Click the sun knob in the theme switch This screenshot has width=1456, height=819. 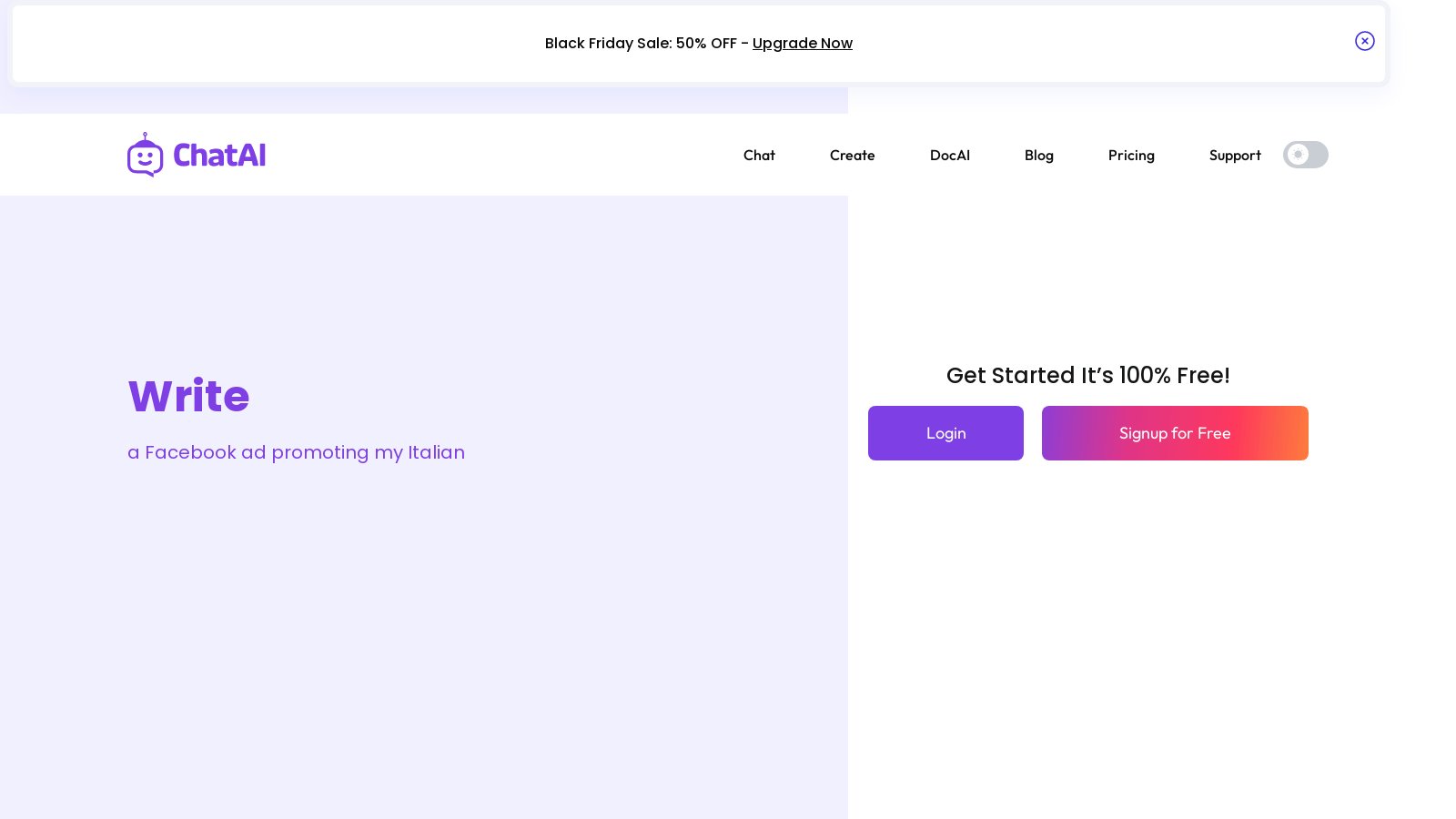click(x=1298, y=155)
